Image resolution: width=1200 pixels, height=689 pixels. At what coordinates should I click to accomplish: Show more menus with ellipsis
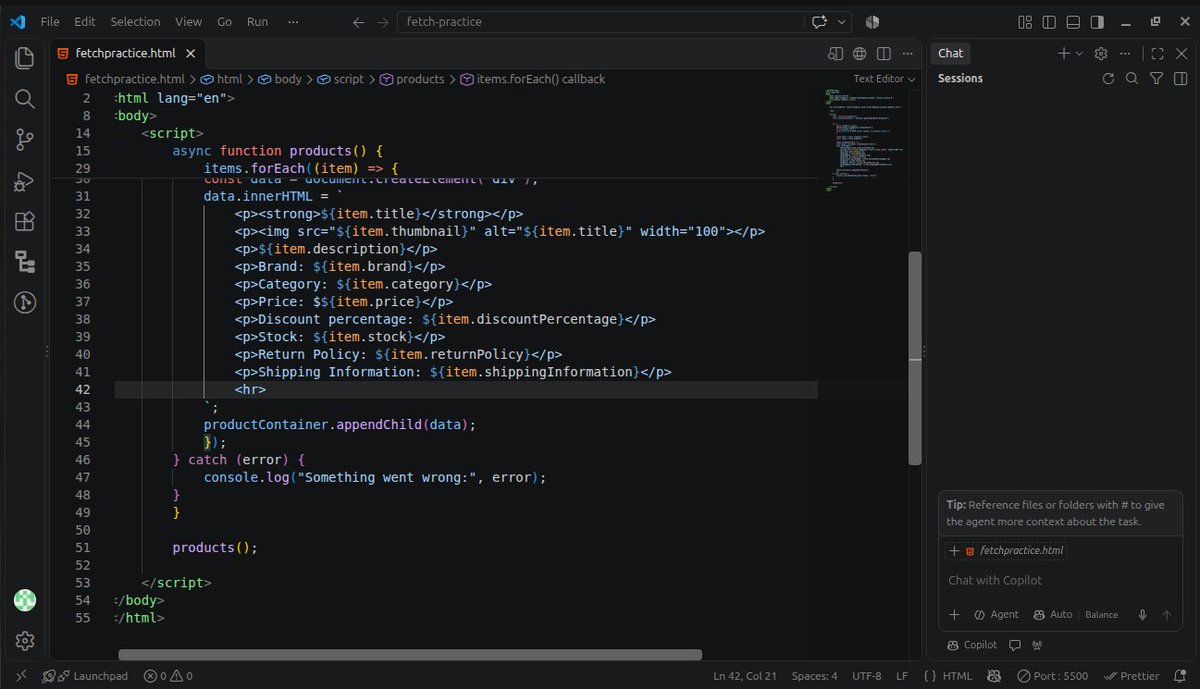(x=292, y=22)
